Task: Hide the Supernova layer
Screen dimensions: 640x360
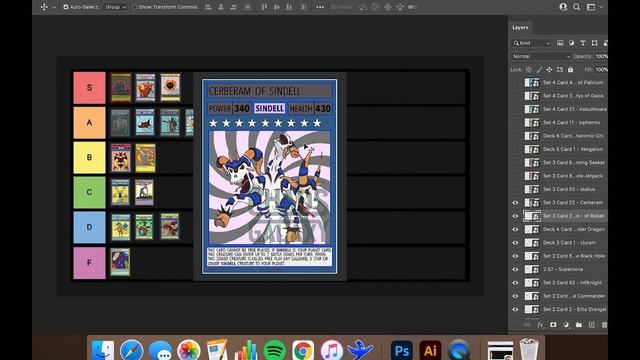Action: pyautogui.click(x=516, y=269)
